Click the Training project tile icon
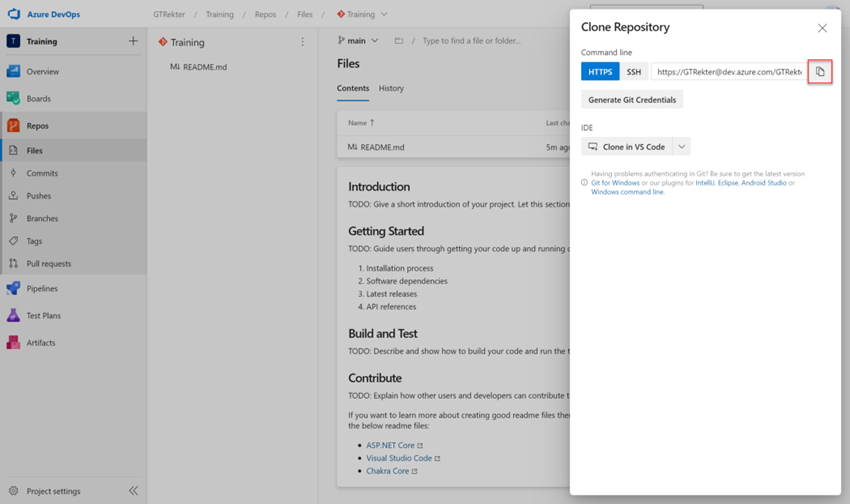The height and width of the screenshot is (504, 850). click(x=14, y=41)
